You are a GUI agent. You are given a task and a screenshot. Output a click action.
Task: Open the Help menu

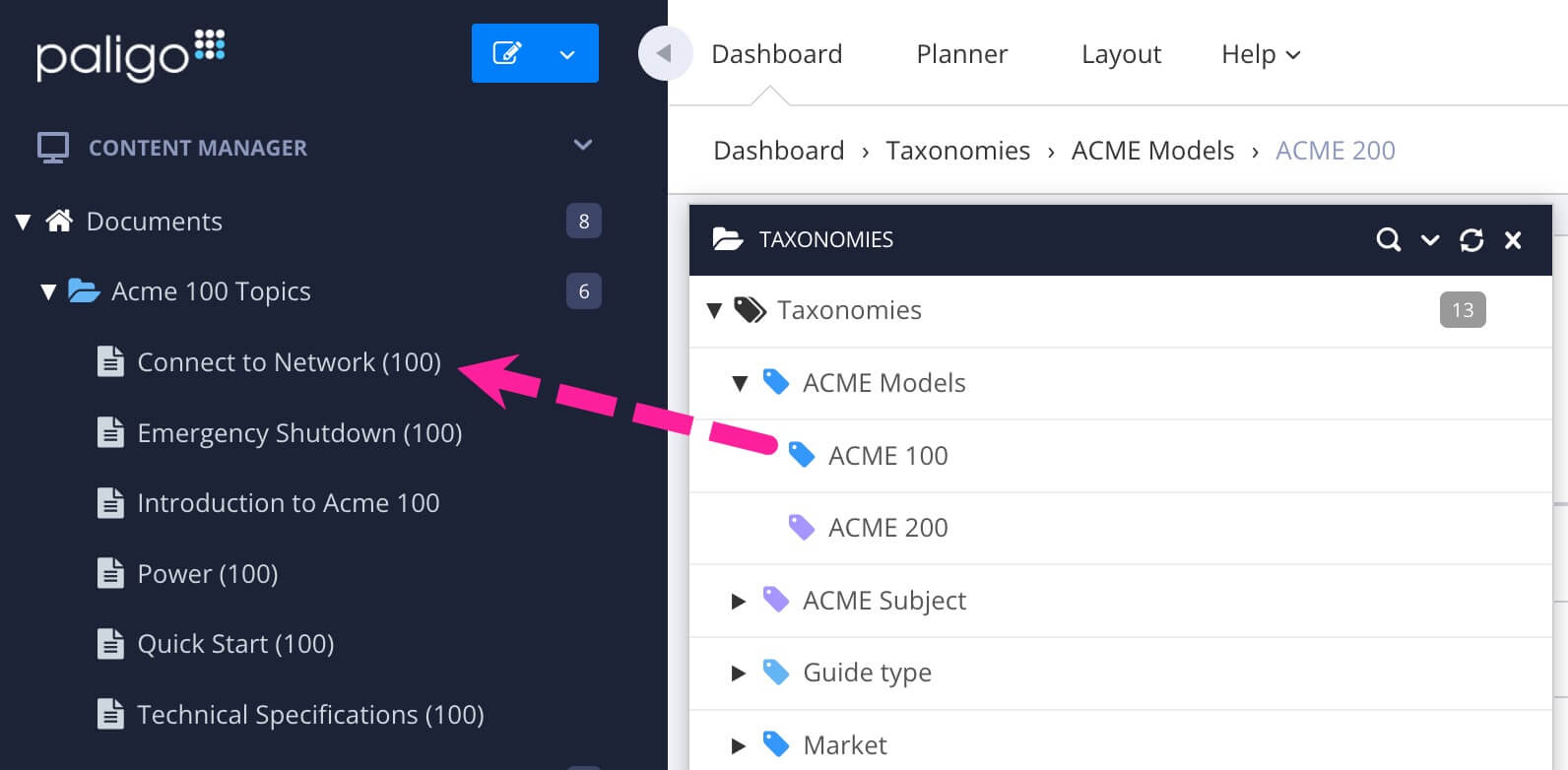[x=1261, y=54]
